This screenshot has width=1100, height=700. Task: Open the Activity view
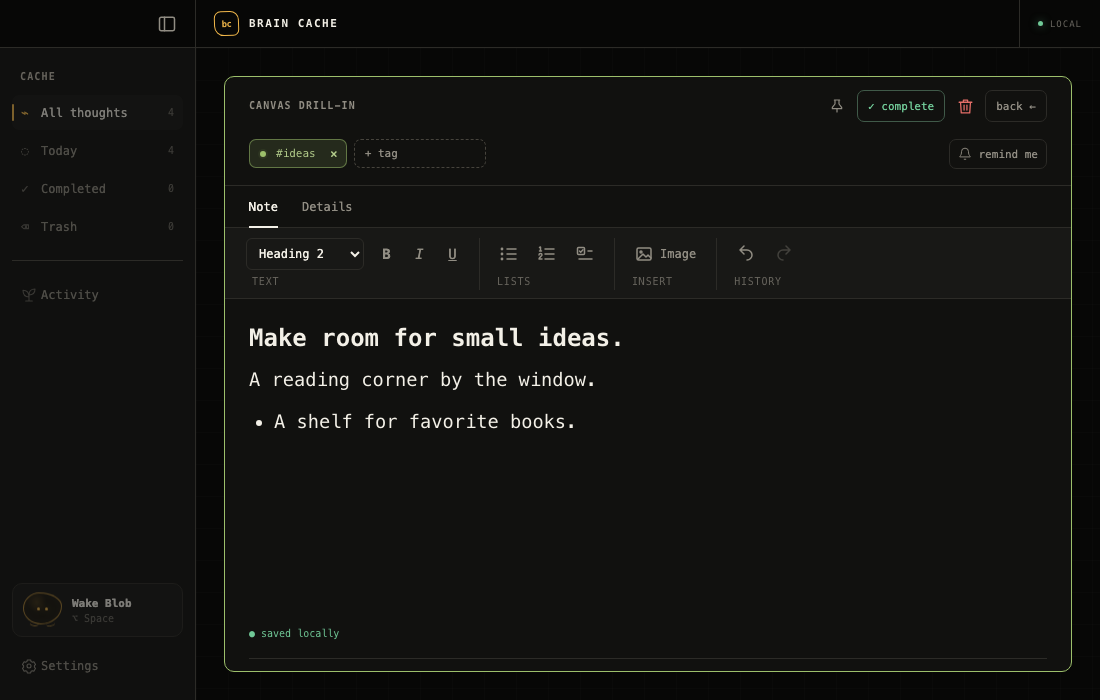click(x=98, y=295)
